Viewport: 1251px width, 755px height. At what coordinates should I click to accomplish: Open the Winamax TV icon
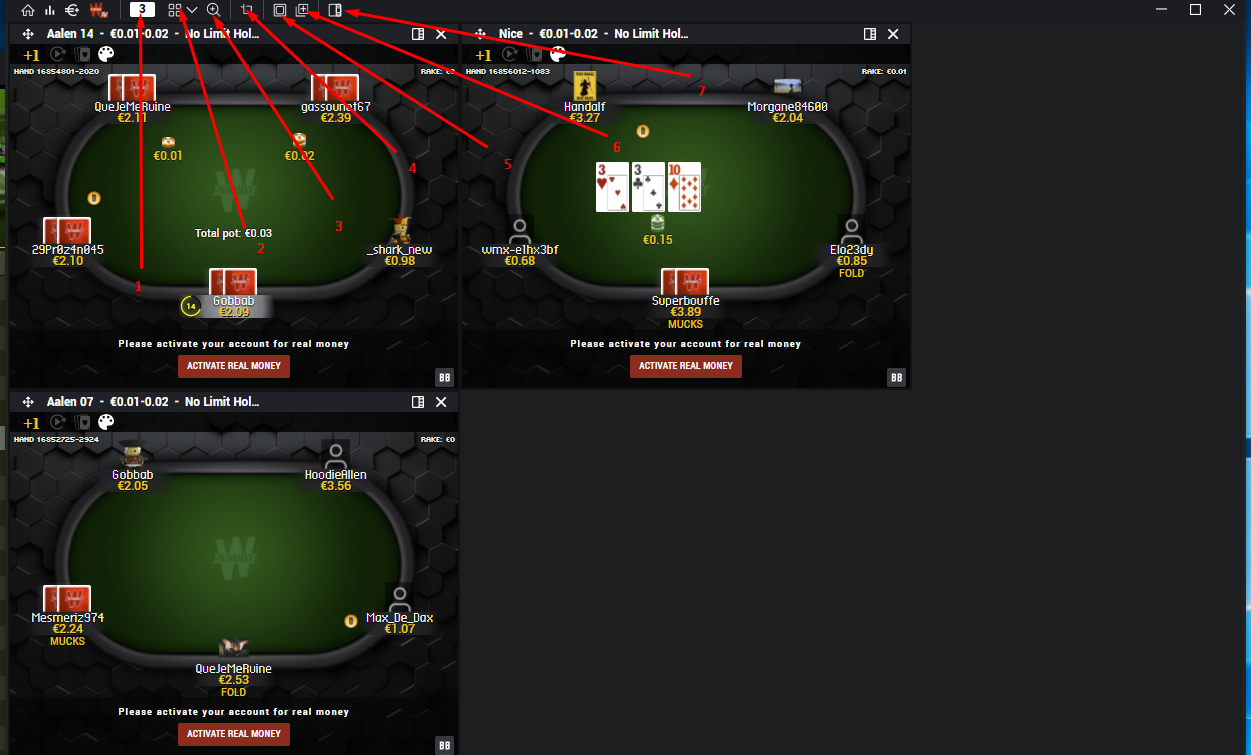click(98, 10)
